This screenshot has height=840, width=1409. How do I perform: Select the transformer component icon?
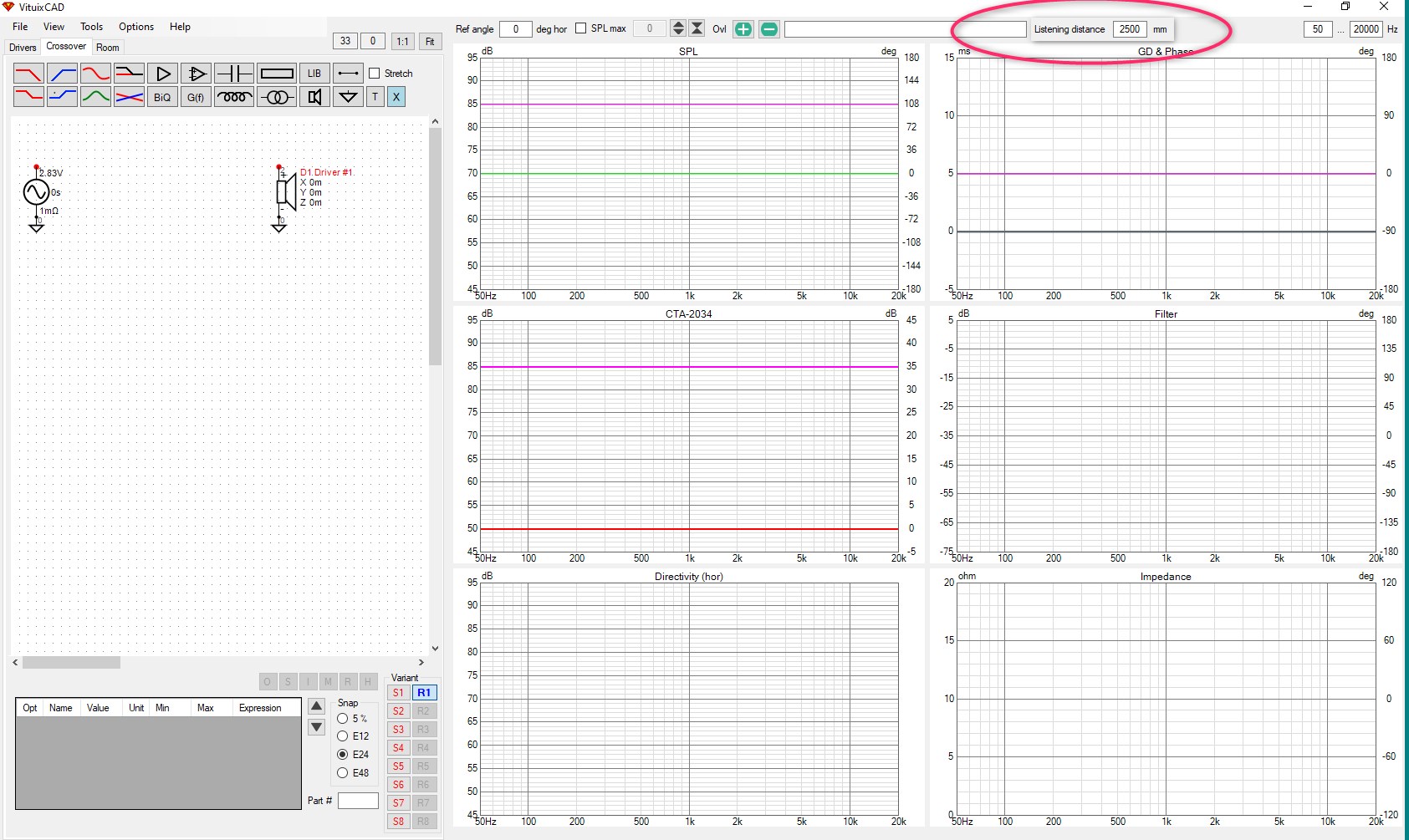(x=276, y=97)
